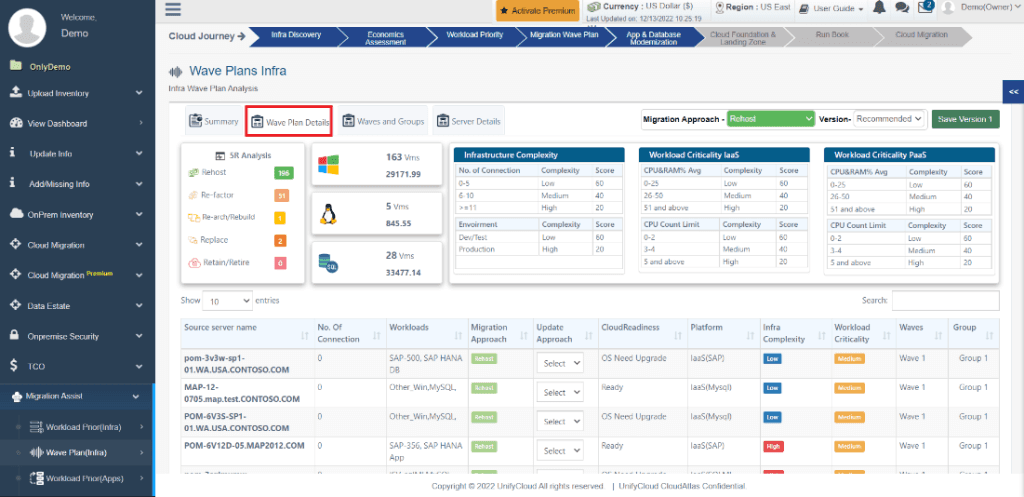Expand the right side panel arrows
Screen dimensions: 1024x497
tap(1013, 92)
